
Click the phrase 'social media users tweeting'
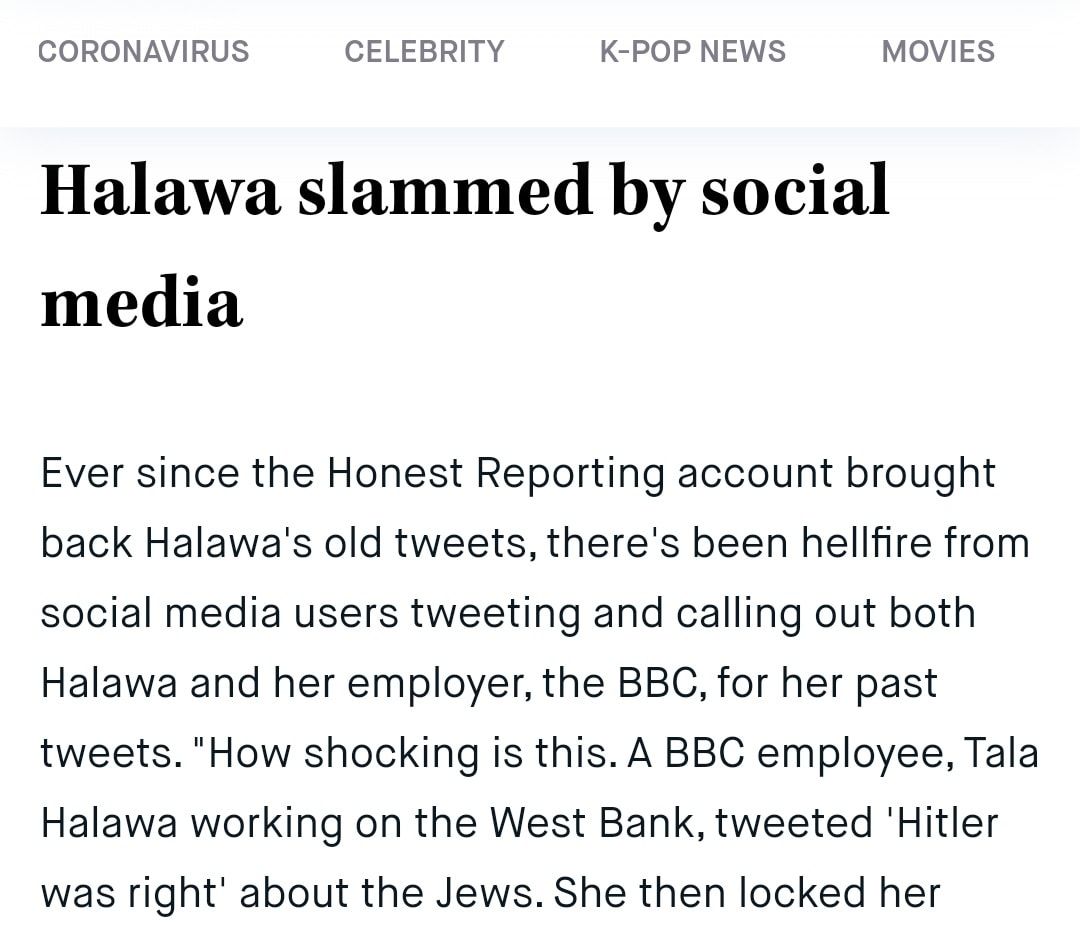(311, 614)
